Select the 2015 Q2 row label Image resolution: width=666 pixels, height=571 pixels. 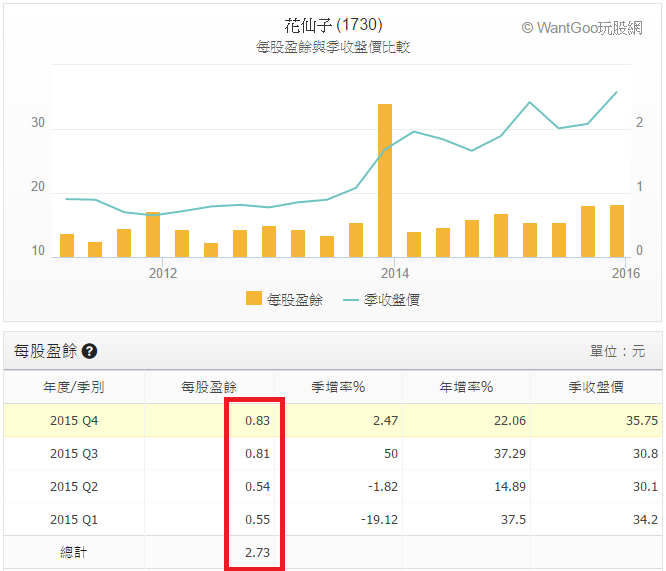(75, 487)
